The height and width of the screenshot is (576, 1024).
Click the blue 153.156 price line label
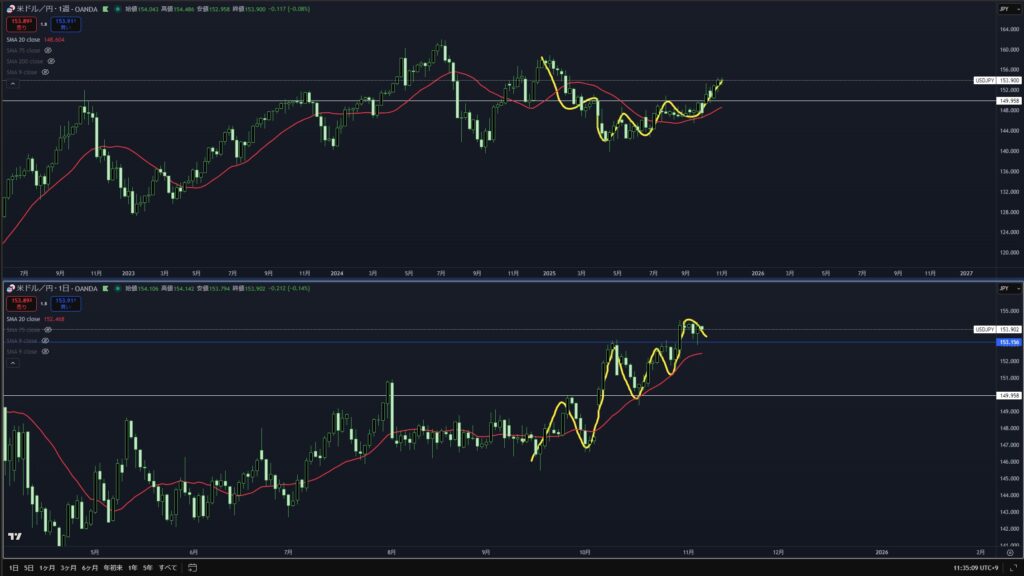tap(1007, 342)
